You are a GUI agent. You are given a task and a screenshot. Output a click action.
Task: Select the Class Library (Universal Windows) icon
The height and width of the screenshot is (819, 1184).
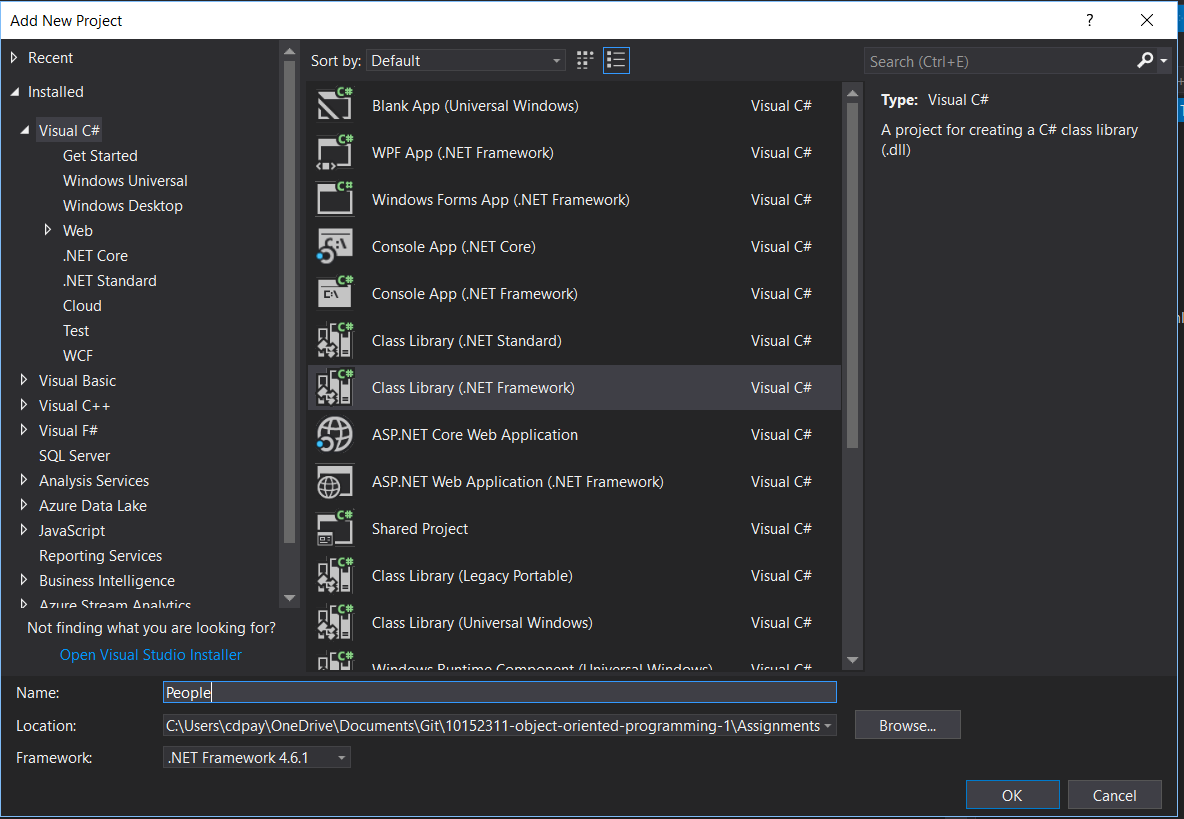pos(335,623)
